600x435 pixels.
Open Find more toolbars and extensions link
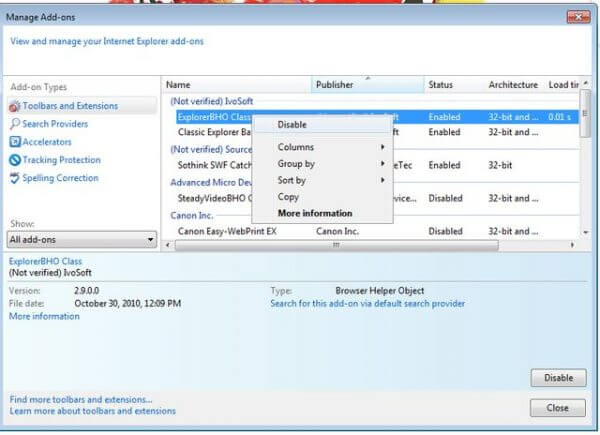81,399
